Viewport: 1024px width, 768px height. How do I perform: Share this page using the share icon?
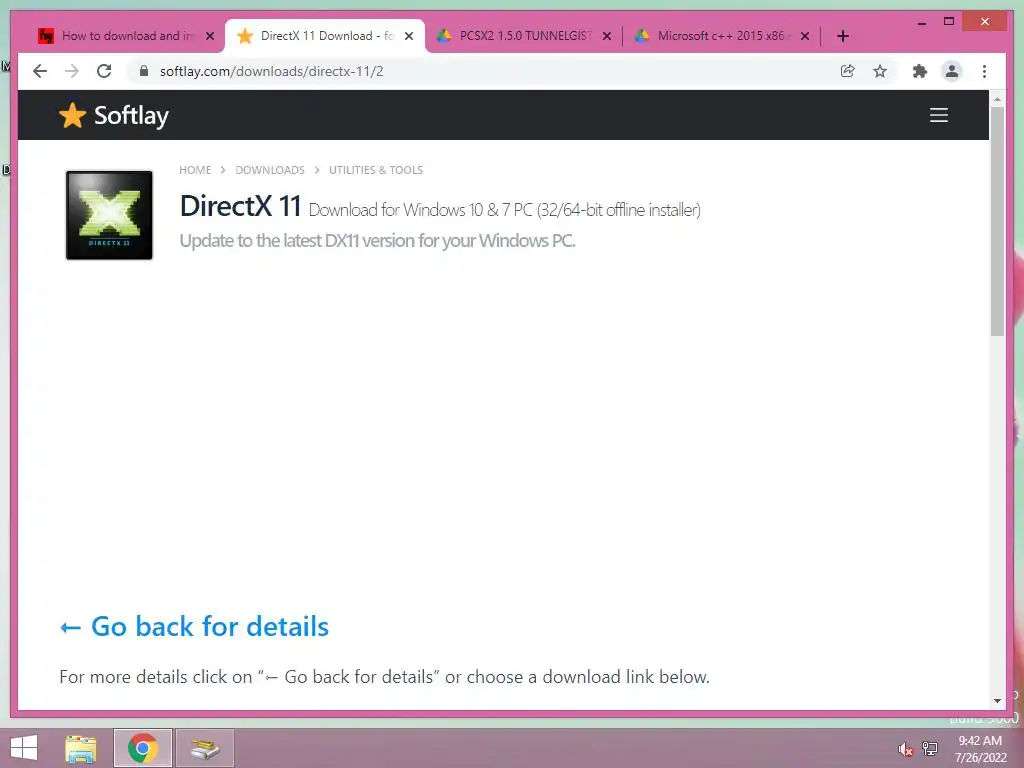pyautogui.click(x=848, y=71)
